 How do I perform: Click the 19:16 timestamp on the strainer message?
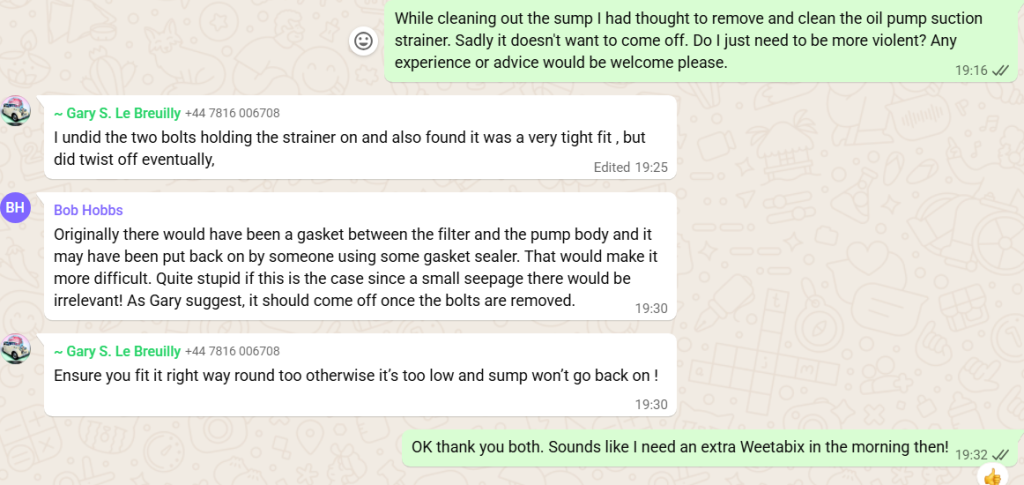tap(971, 70)
